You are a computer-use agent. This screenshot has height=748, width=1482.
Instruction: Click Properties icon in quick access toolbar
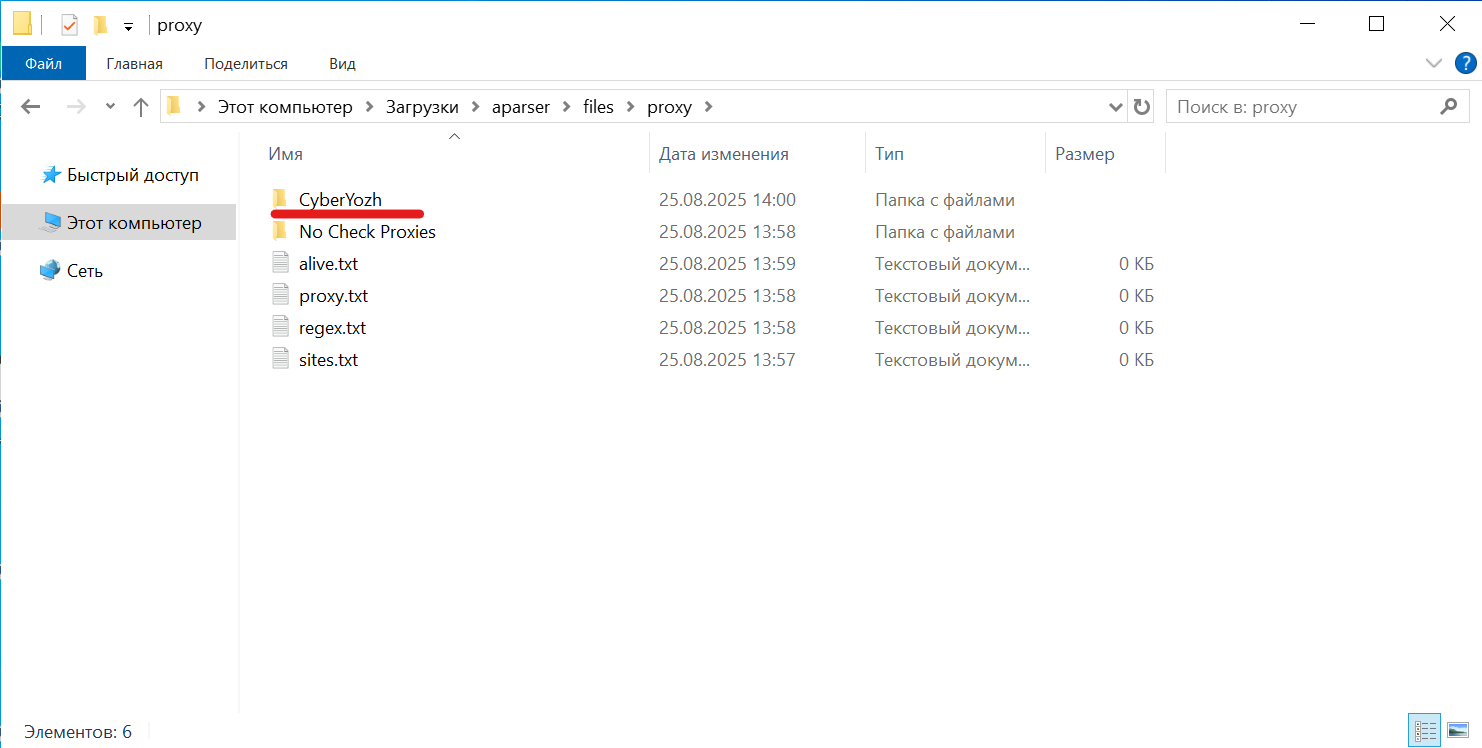point(69,25)
